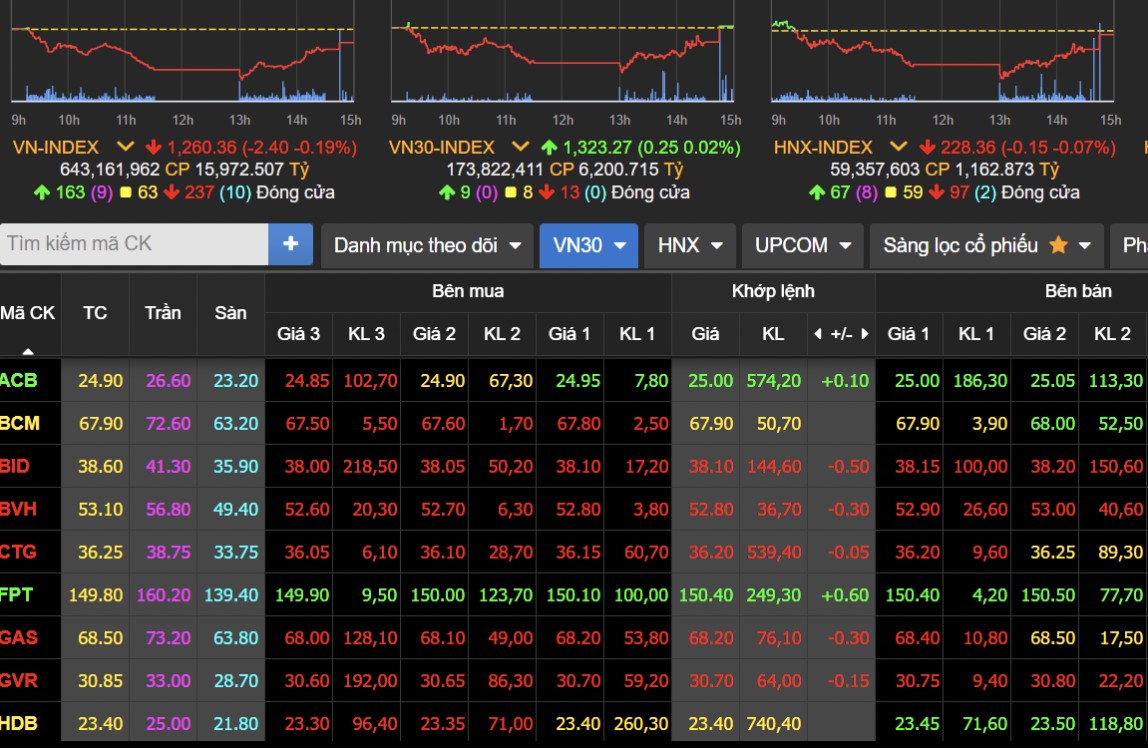Expand the chevron next to VN-INDEX
This screenshot has width=1148, height=748.
[x=124, y=147]
